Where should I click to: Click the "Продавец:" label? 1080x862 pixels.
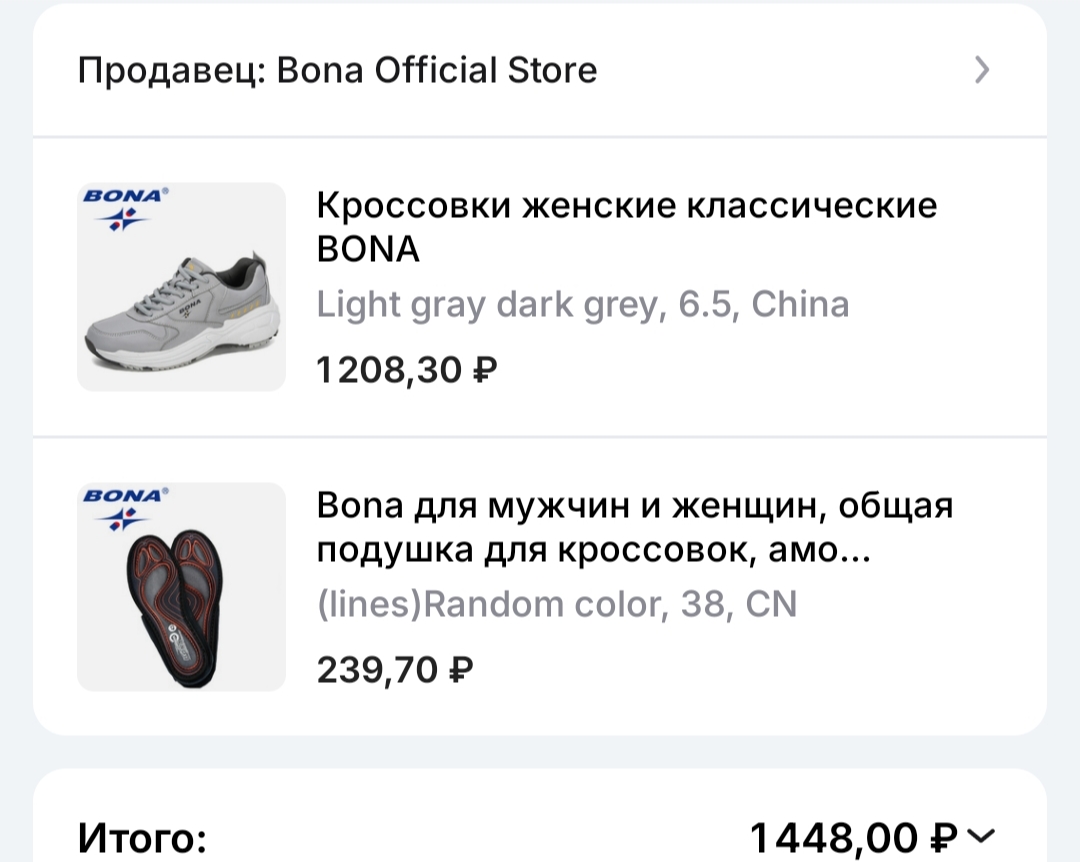pos(171,71)
